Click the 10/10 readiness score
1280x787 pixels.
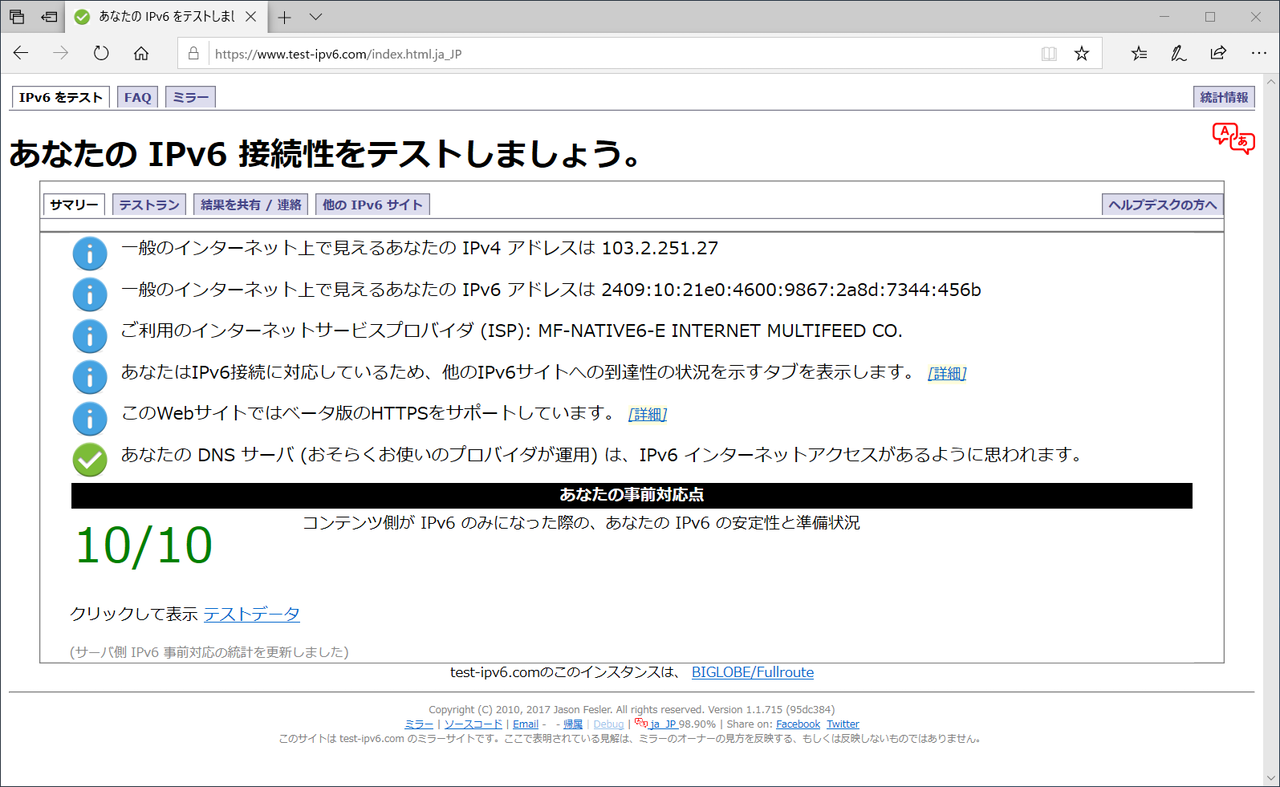(144, 546)
